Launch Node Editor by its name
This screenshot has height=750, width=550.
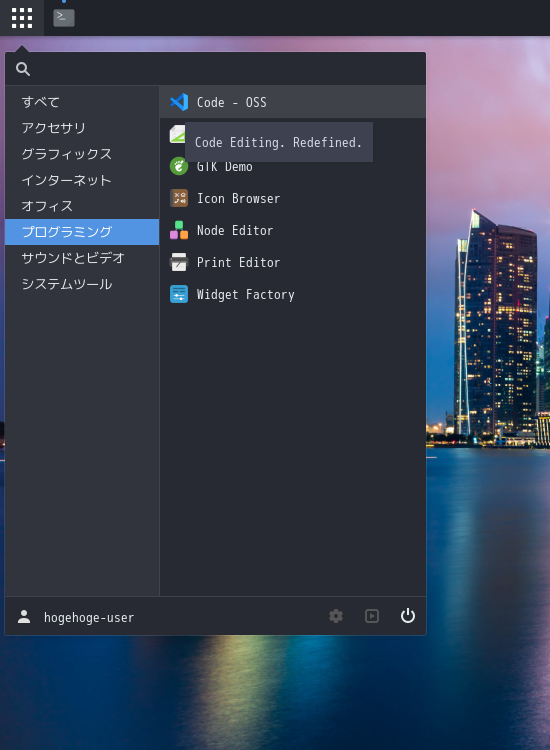click(235, 231)
